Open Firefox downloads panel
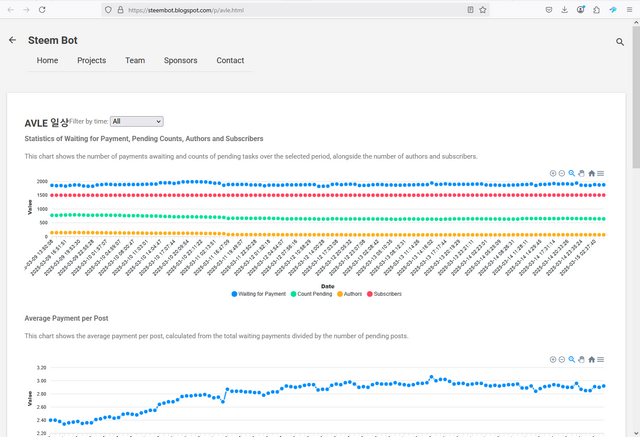 pos(565,9)
